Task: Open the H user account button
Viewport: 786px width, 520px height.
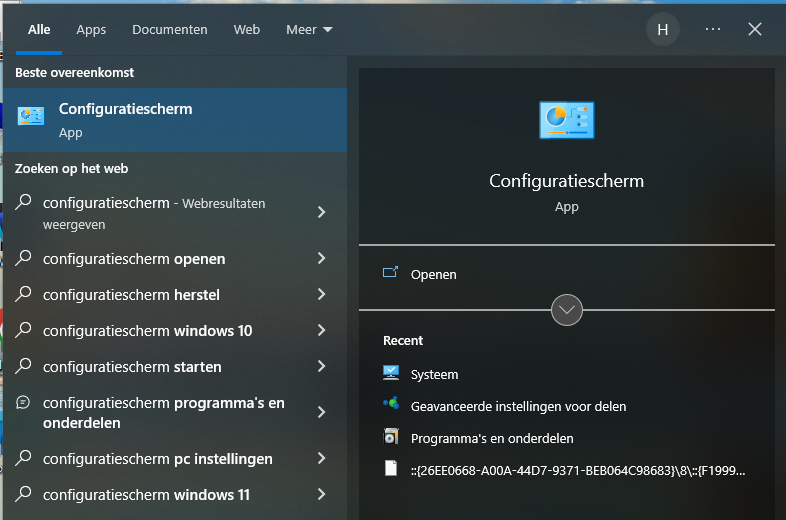Action: click(x=663, y=30)
